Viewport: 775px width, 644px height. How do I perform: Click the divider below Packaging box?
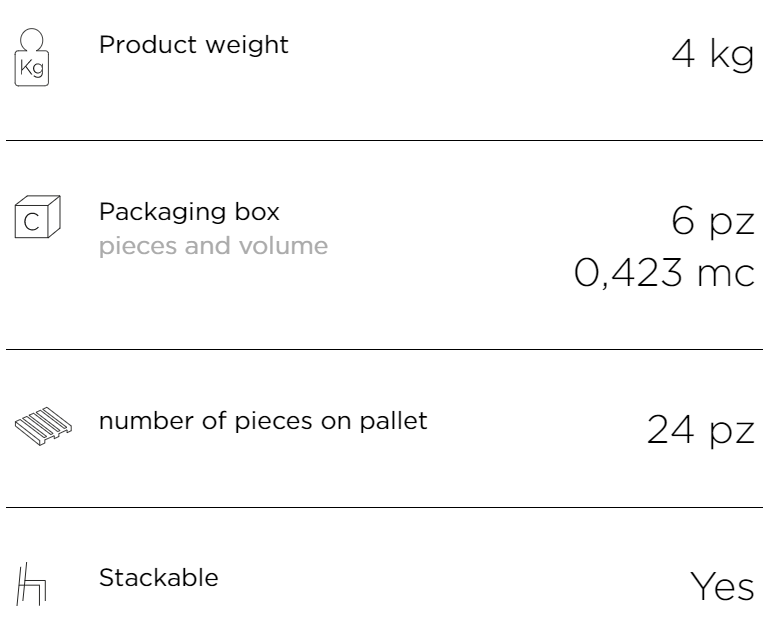click(x=385, y=349)
